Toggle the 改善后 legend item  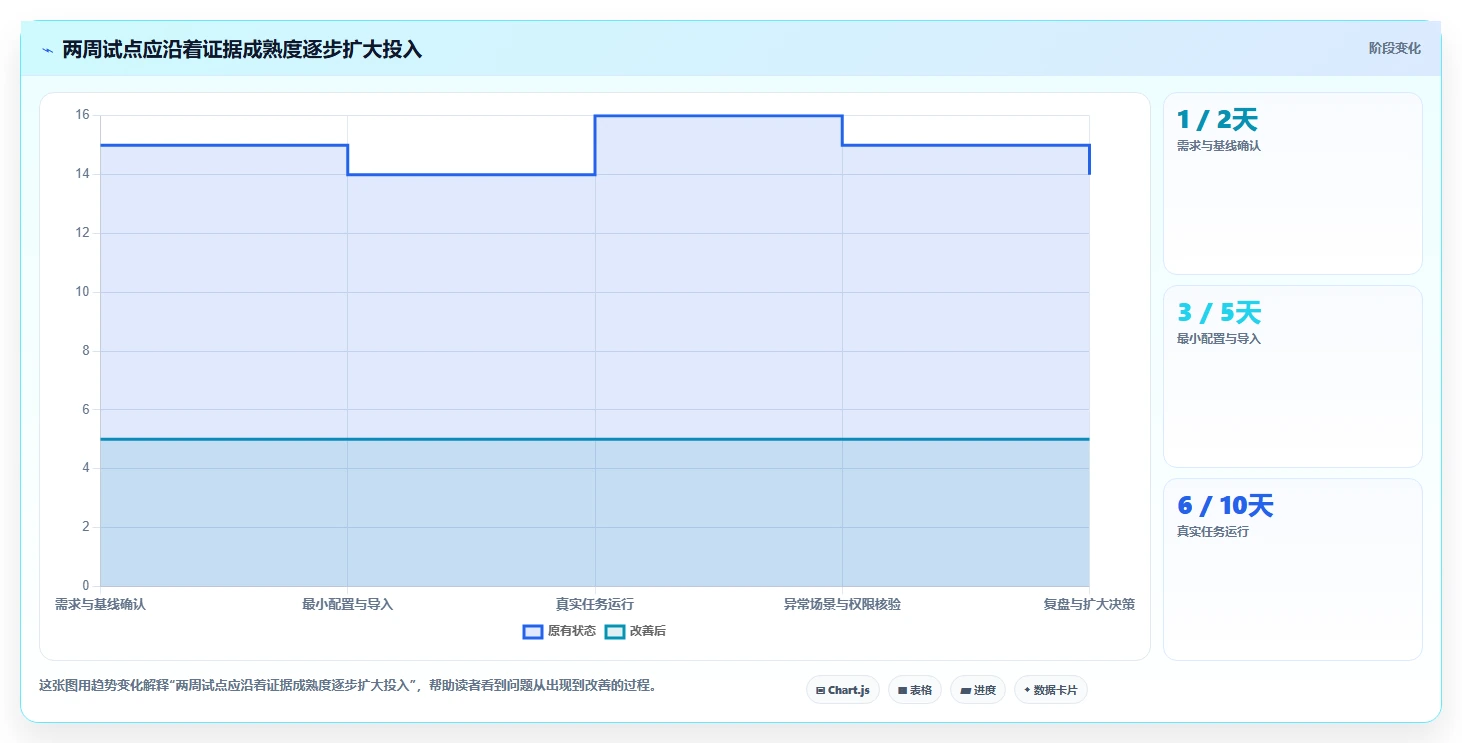pos(636,631)
